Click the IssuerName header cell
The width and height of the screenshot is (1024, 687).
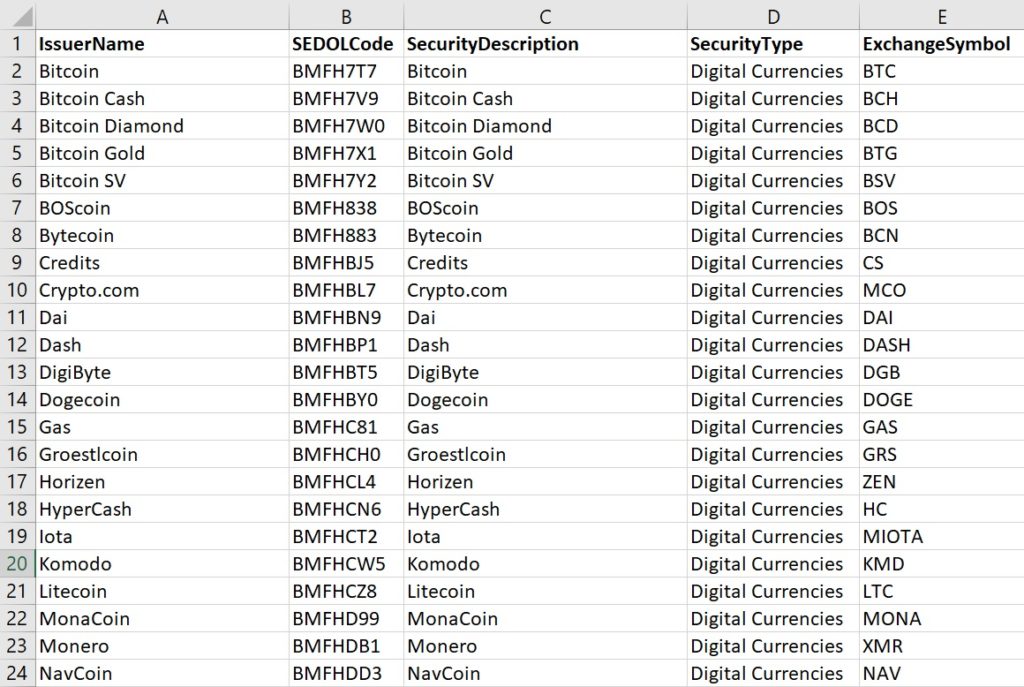tap(162, 44)
